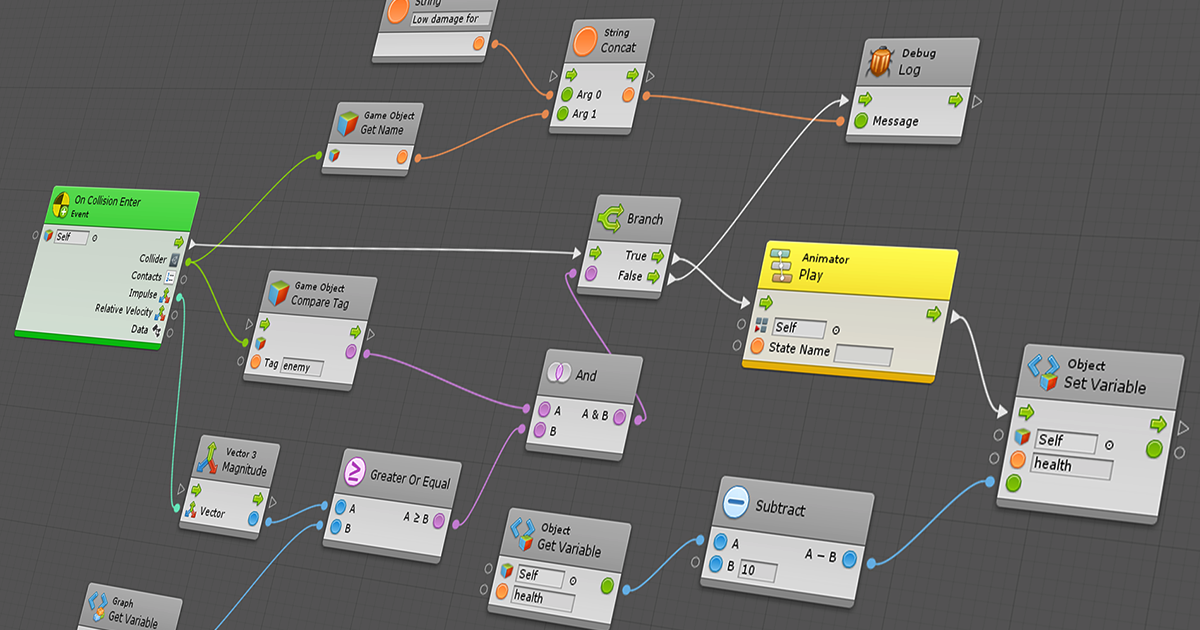1200x630 pixels.
Task: Click the Compare Tag purple output port
Action: (351, 351)
